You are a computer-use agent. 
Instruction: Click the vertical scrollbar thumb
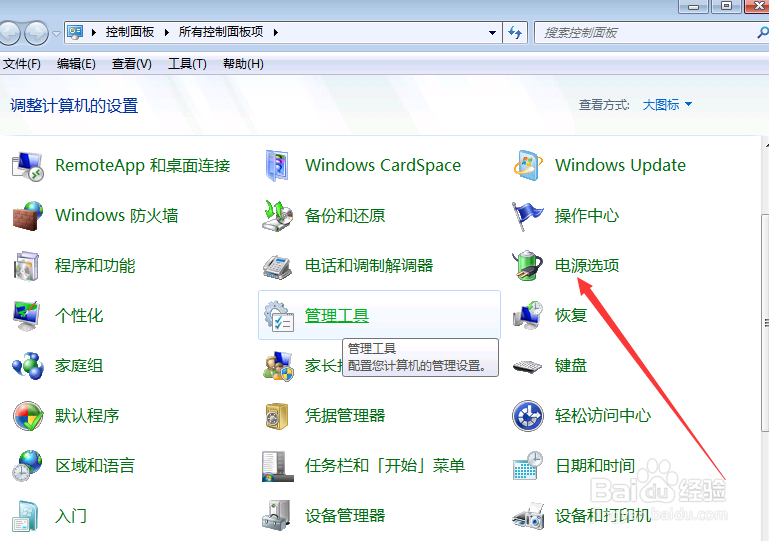[765, 323]
